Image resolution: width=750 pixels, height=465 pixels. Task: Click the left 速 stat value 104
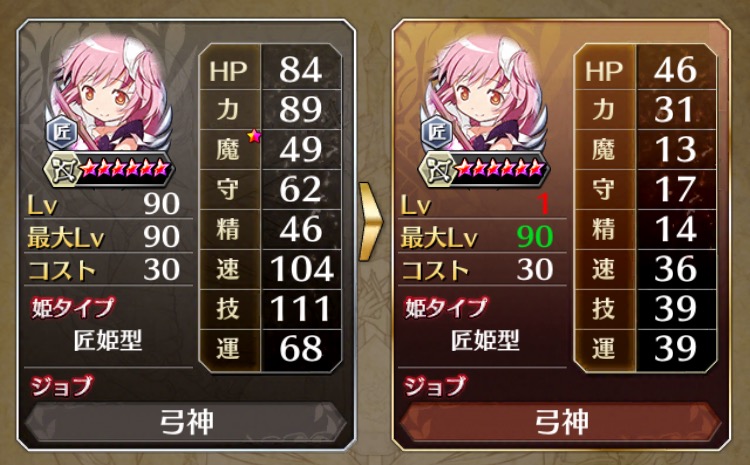click(302, 268)
